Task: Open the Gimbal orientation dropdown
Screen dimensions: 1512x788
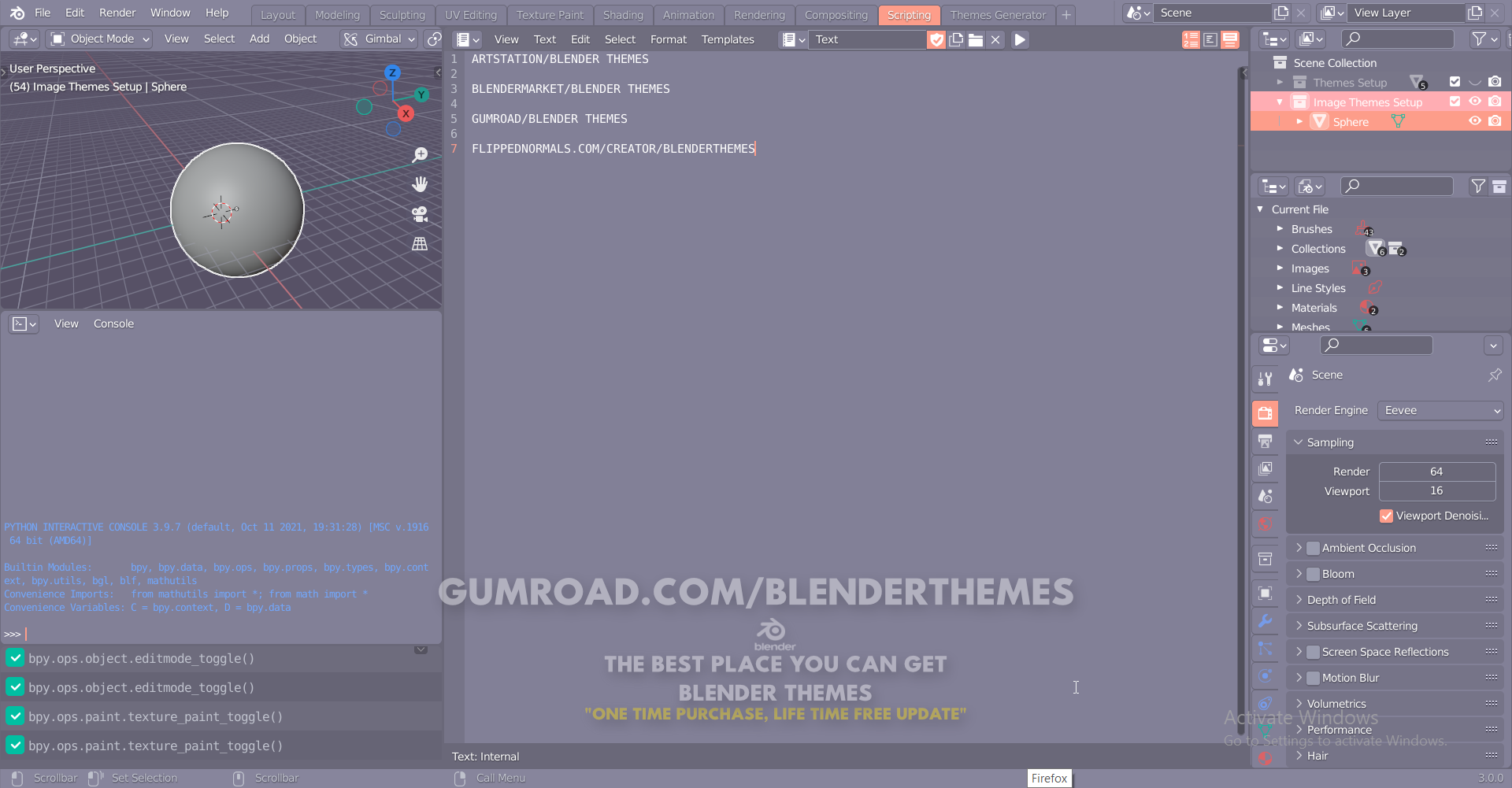Action: pyautogui.click(x=379, y=39)
